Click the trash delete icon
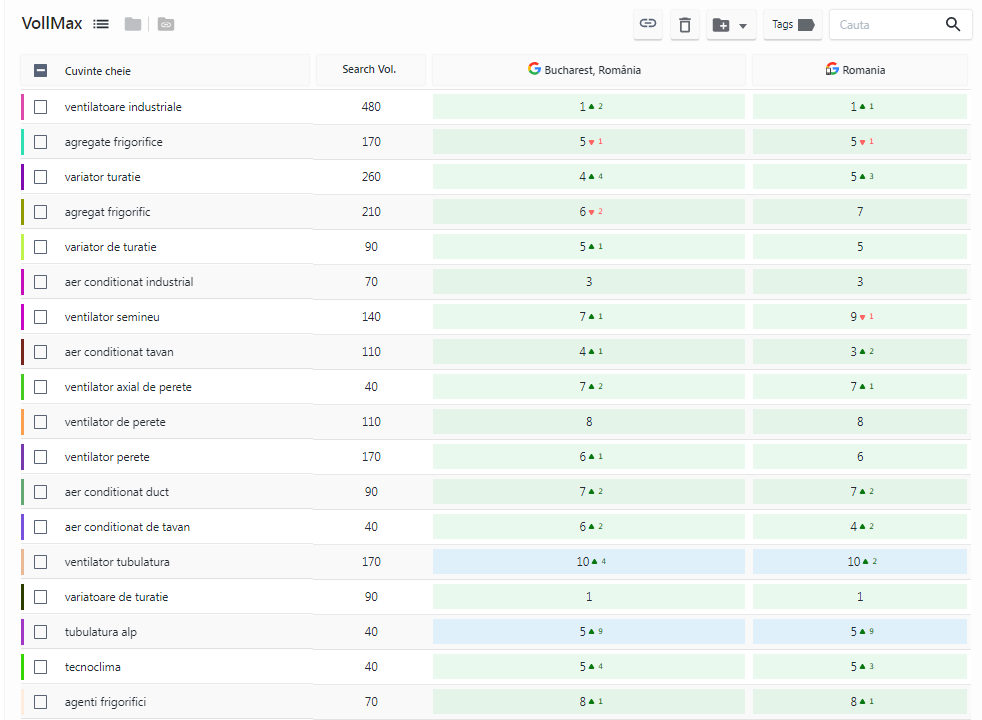The width and height of the screenshot is (982, 720). [684, 24]
